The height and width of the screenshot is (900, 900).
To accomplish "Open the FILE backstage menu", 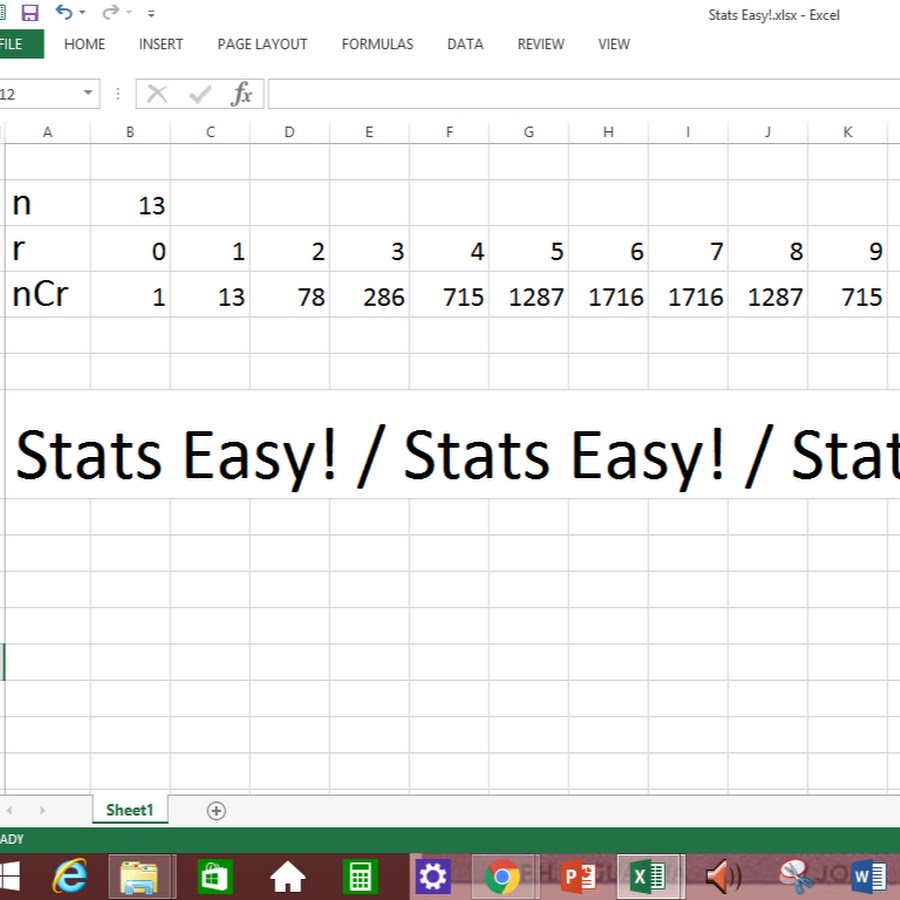I will [x=14, y=44].
